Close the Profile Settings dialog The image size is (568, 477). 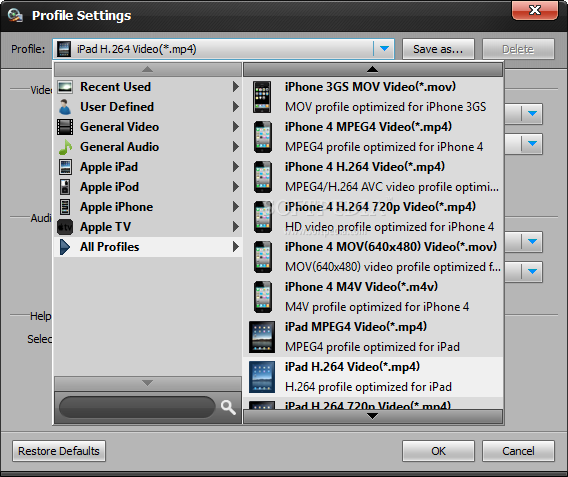[535, 10]
